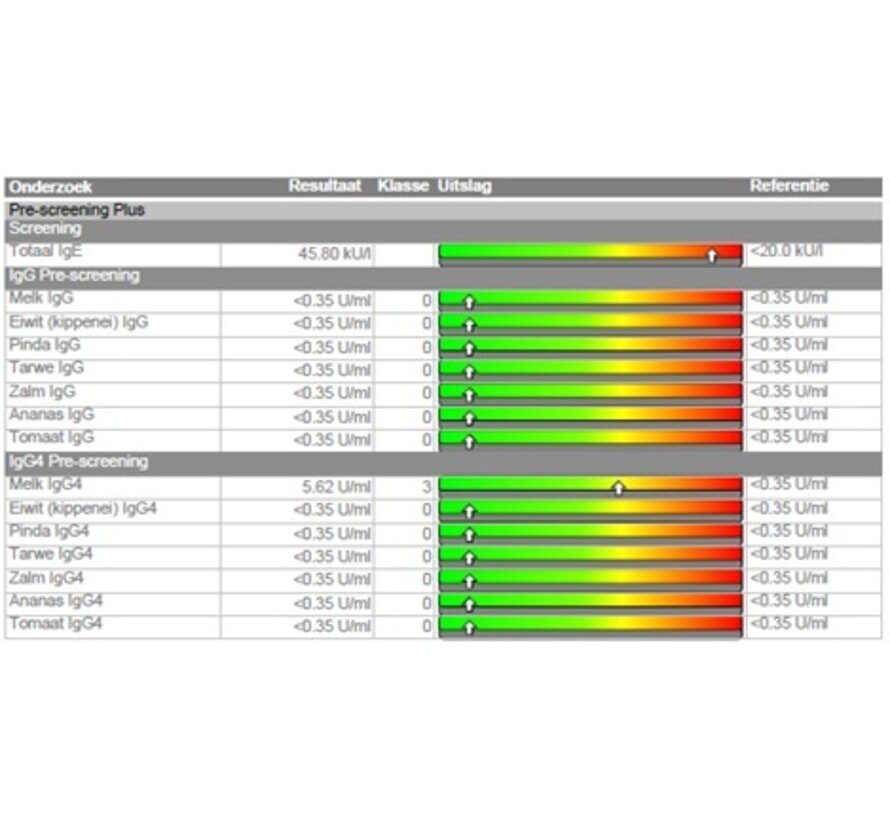
Task: Select the arrow marker on Zalm IgG4 bar
Action: [x=469, y=581]
